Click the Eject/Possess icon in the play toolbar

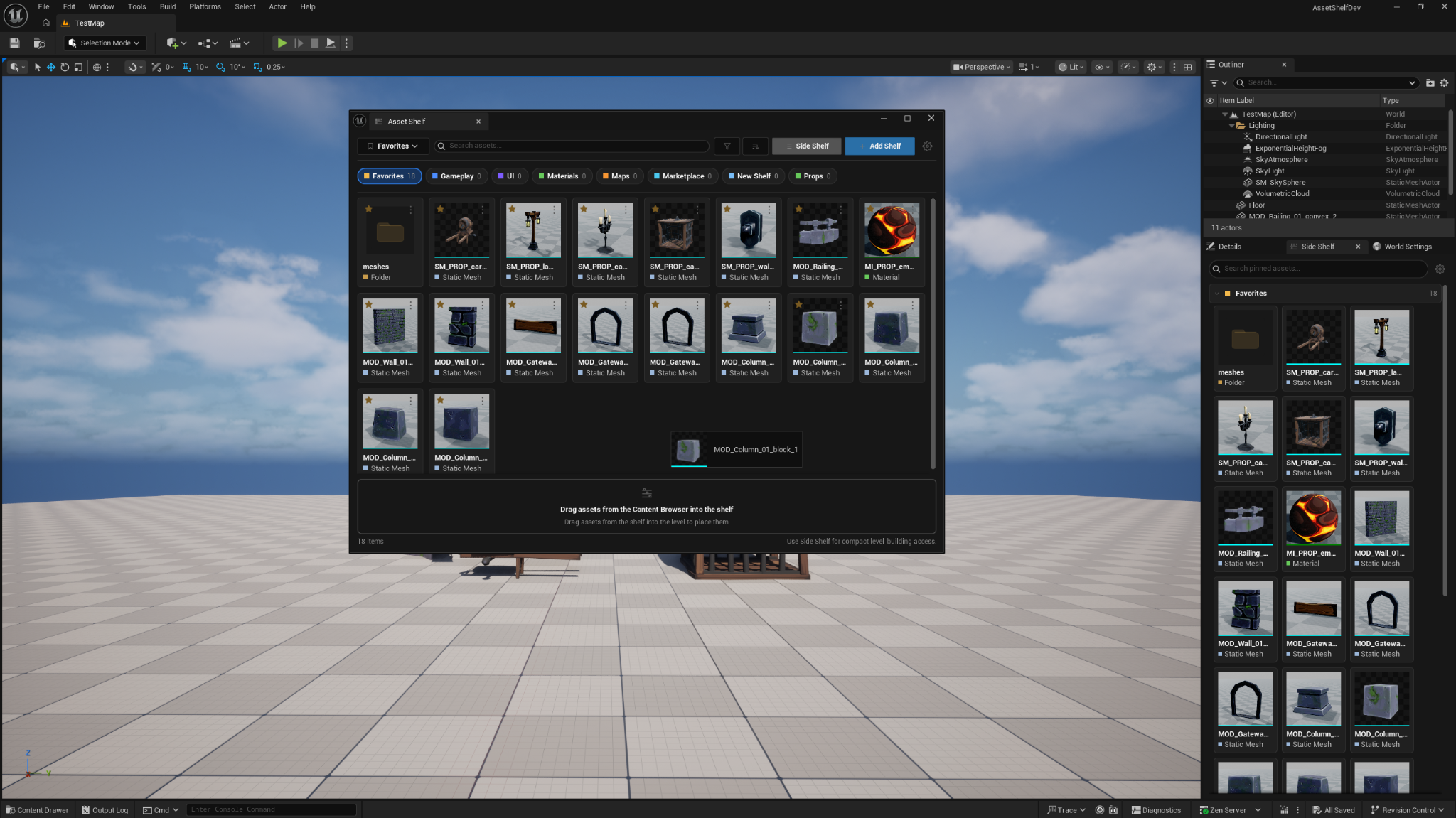(x=331, y=43)
